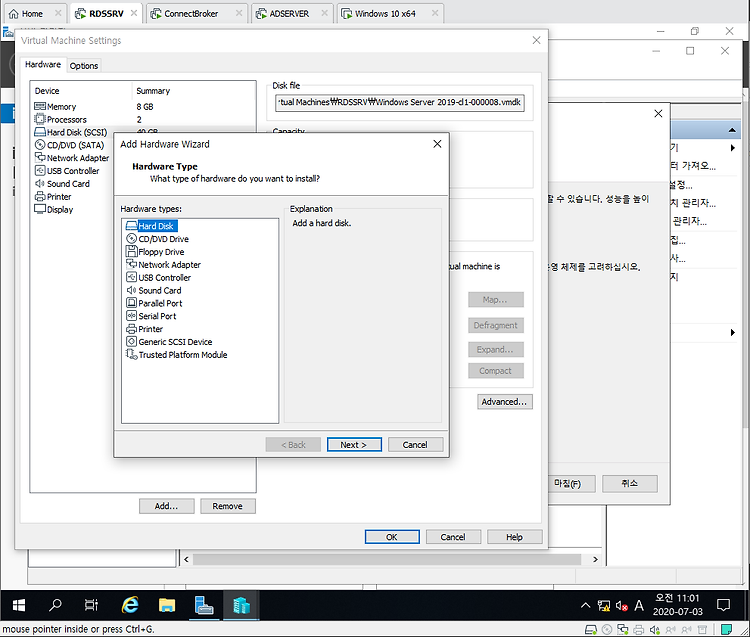Close the ConnectBroker tab
This screenshot has height=637, width=750.
(239, 13)
